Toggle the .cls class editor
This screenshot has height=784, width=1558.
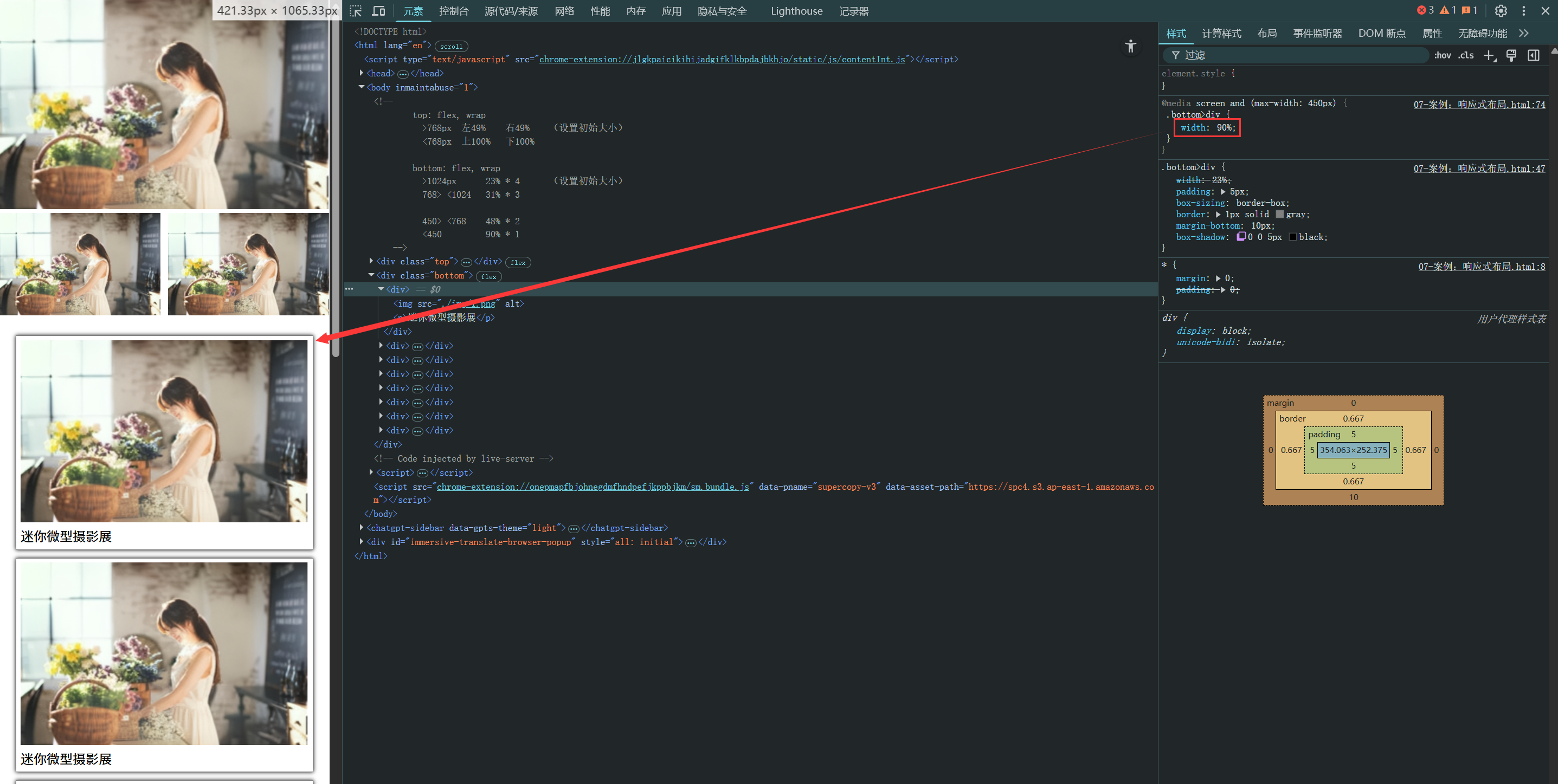click(1465, 56)
